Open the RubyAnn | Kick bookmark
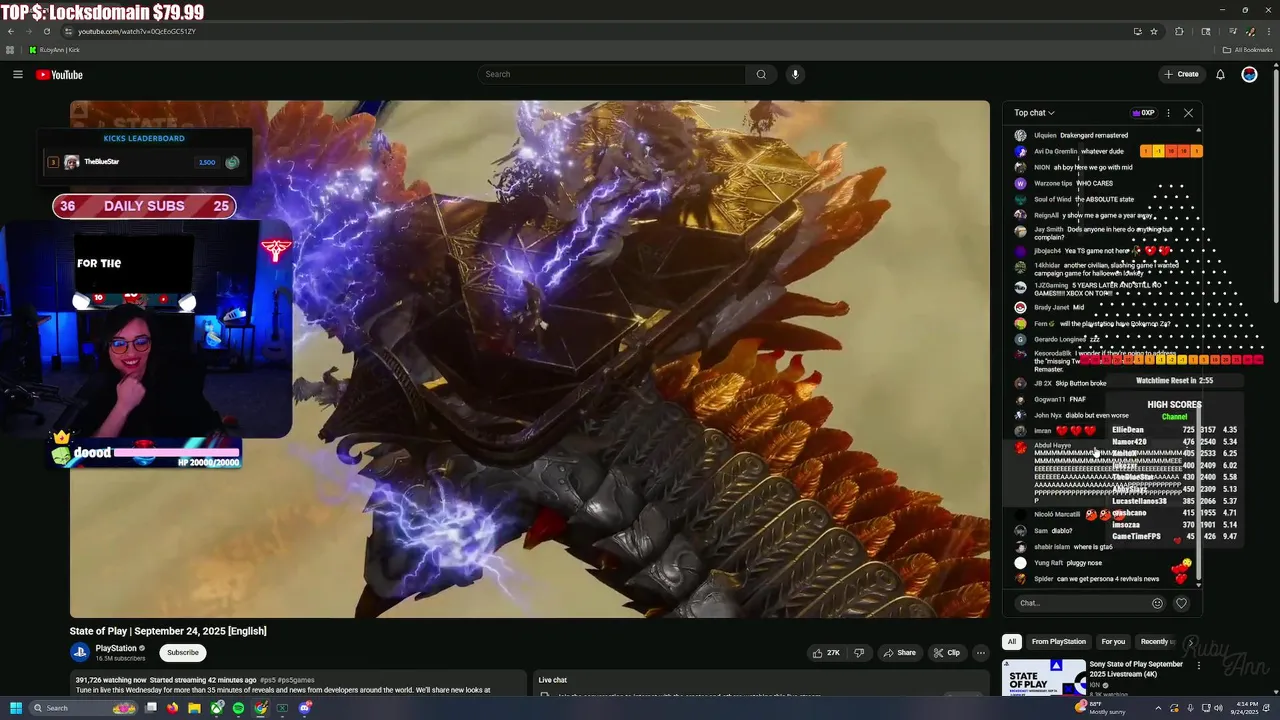Screen dimensions: 1280x720 pyautogui.click(x=55, y=50)
